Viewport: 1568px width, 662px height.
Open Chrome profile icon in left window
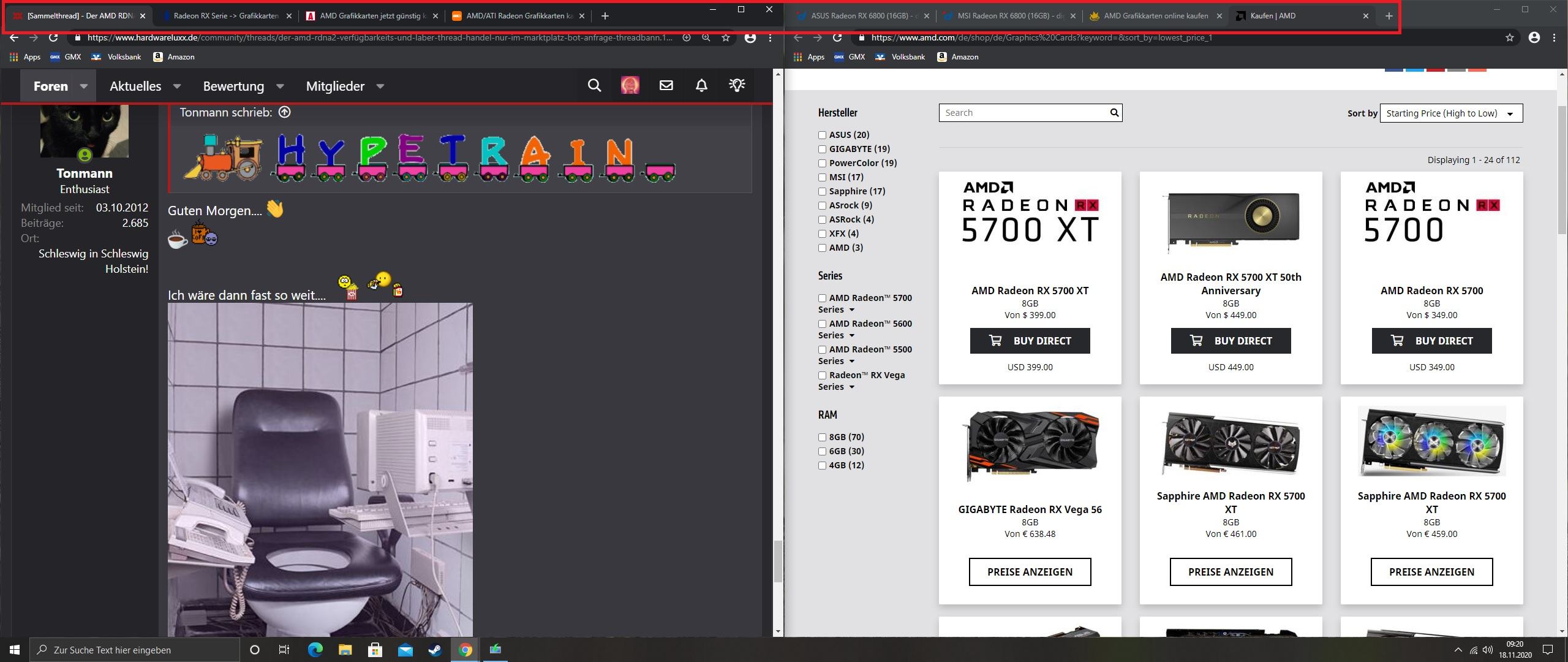tap(750, 38)
